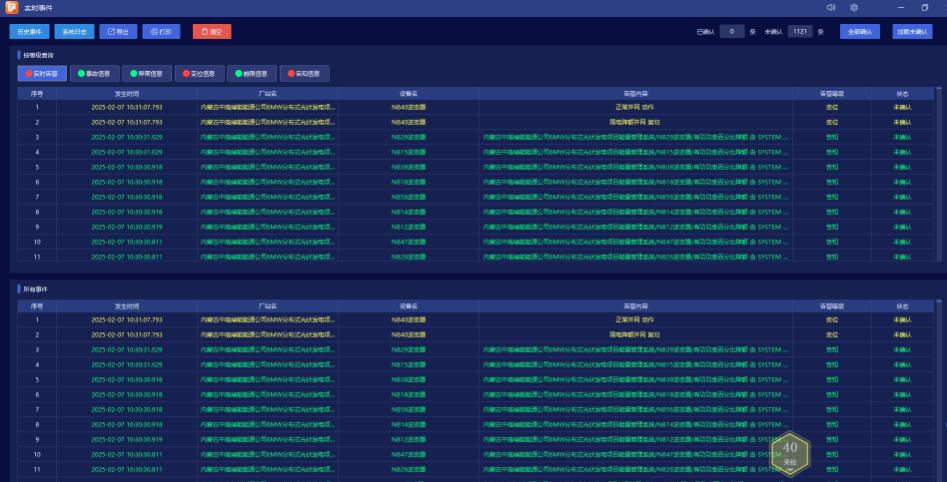Click lower table 发生时间 time header
This screenshot has width=947, height=482.
click(x=127, y=306)
